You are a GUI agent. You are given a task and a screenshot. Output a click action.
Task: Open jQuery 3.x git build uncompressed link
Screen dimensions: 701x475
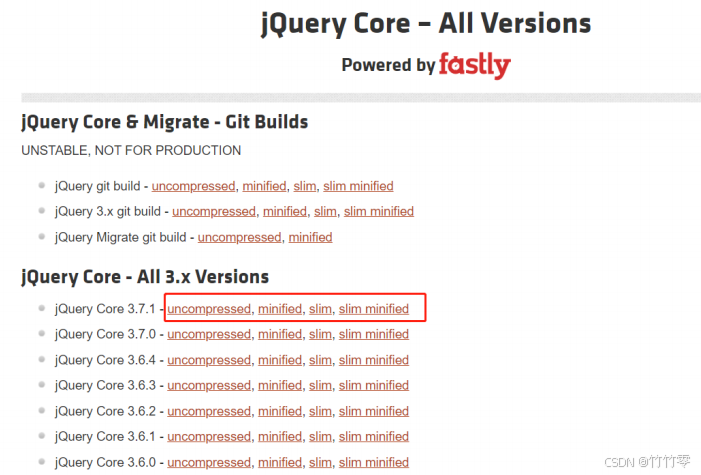click(214, 211)
